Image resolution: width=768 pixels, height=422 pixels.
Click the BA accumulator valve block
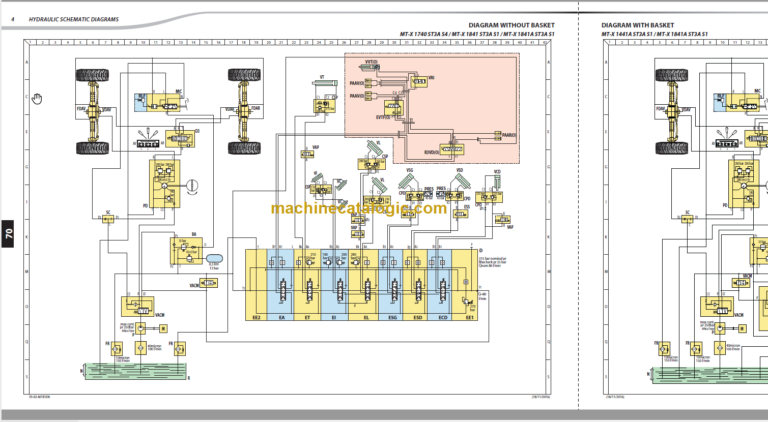point(186,246)
